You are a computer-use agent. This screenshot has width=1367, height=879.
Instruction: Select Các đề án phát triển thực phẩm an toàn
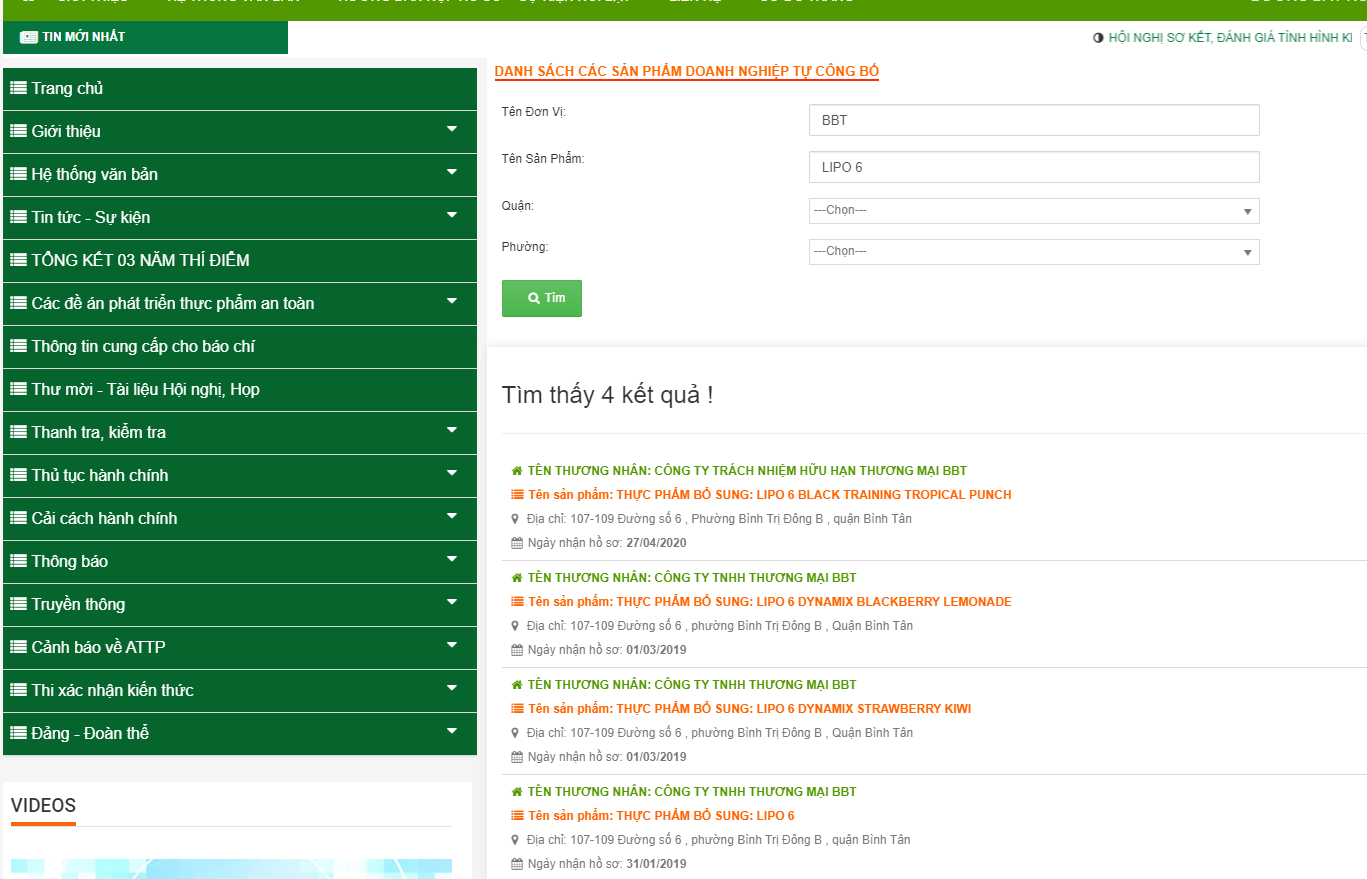[240, 304]
